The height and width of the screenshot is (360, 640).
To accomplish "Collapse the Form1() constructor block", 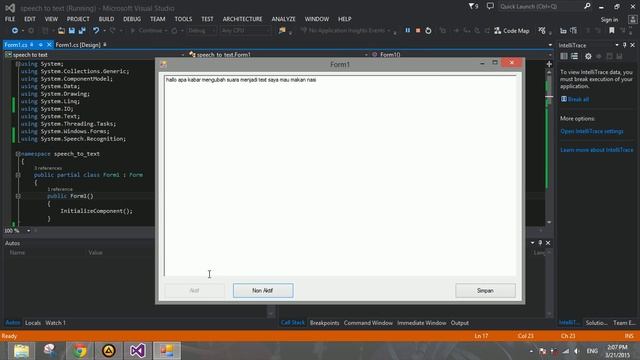I will point(18,196).
